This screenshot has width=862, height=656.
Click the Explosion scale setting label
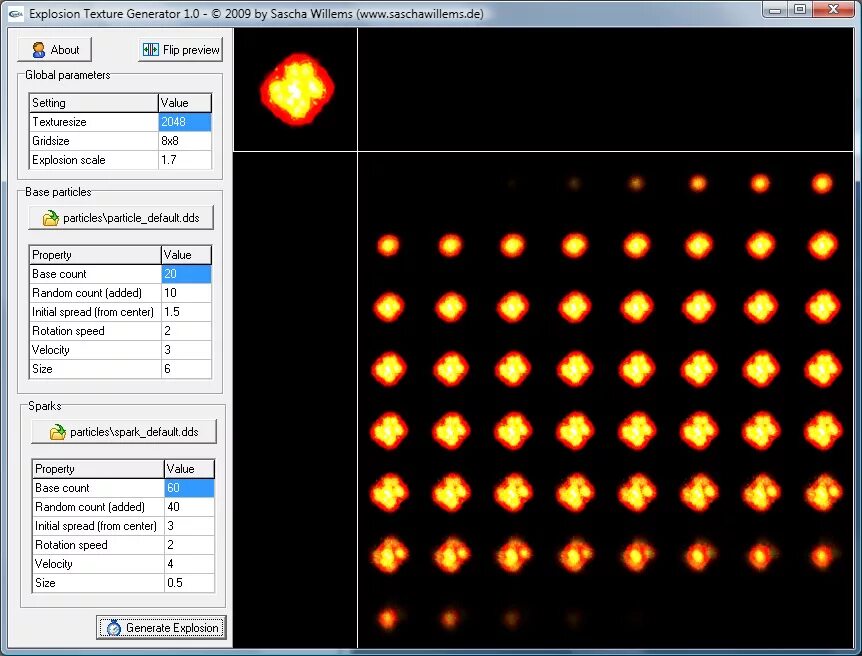69,160
